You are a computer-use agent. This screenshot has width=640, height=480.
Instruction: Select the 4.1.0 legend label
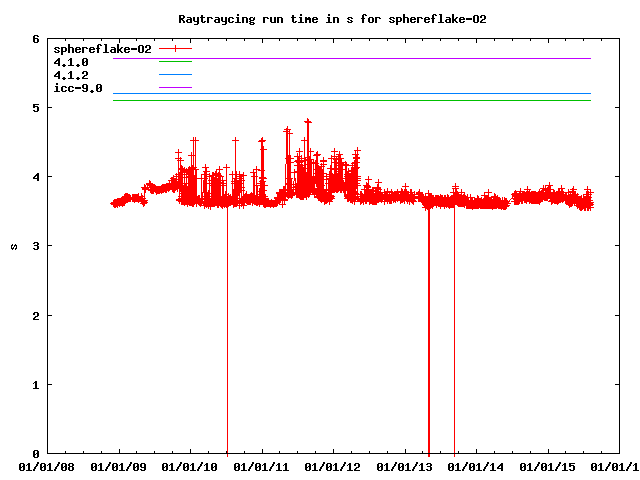(71, 62)
